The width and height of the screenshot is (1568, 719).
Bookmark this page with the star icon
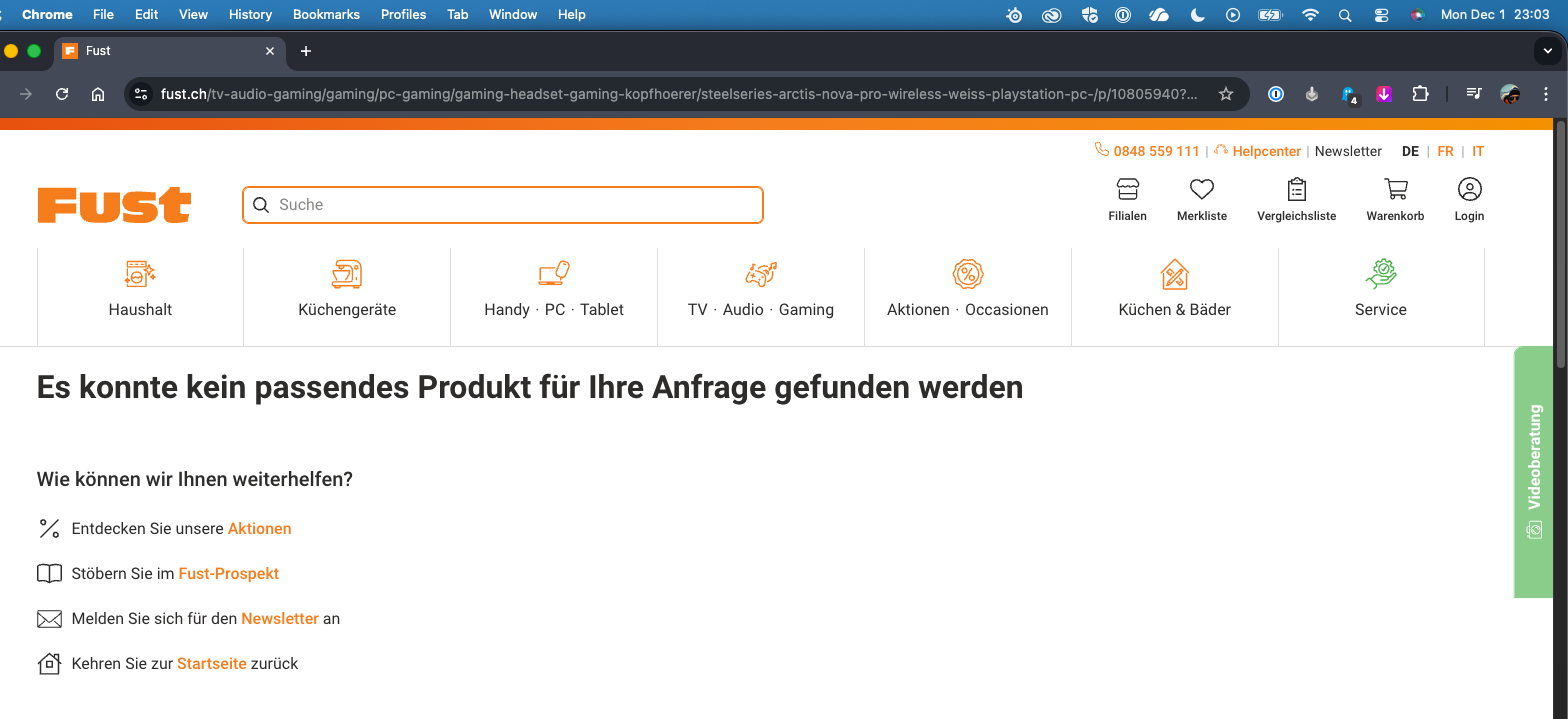[1226, 94]
